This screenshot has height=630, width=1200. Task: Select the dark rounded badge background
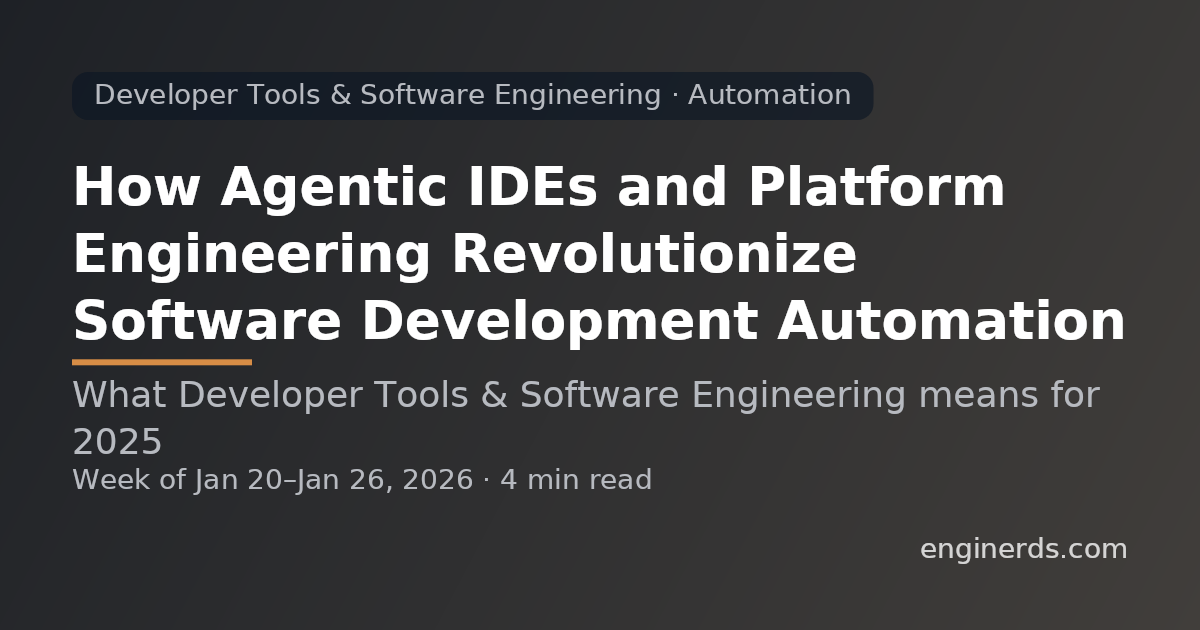coord(472,95)
